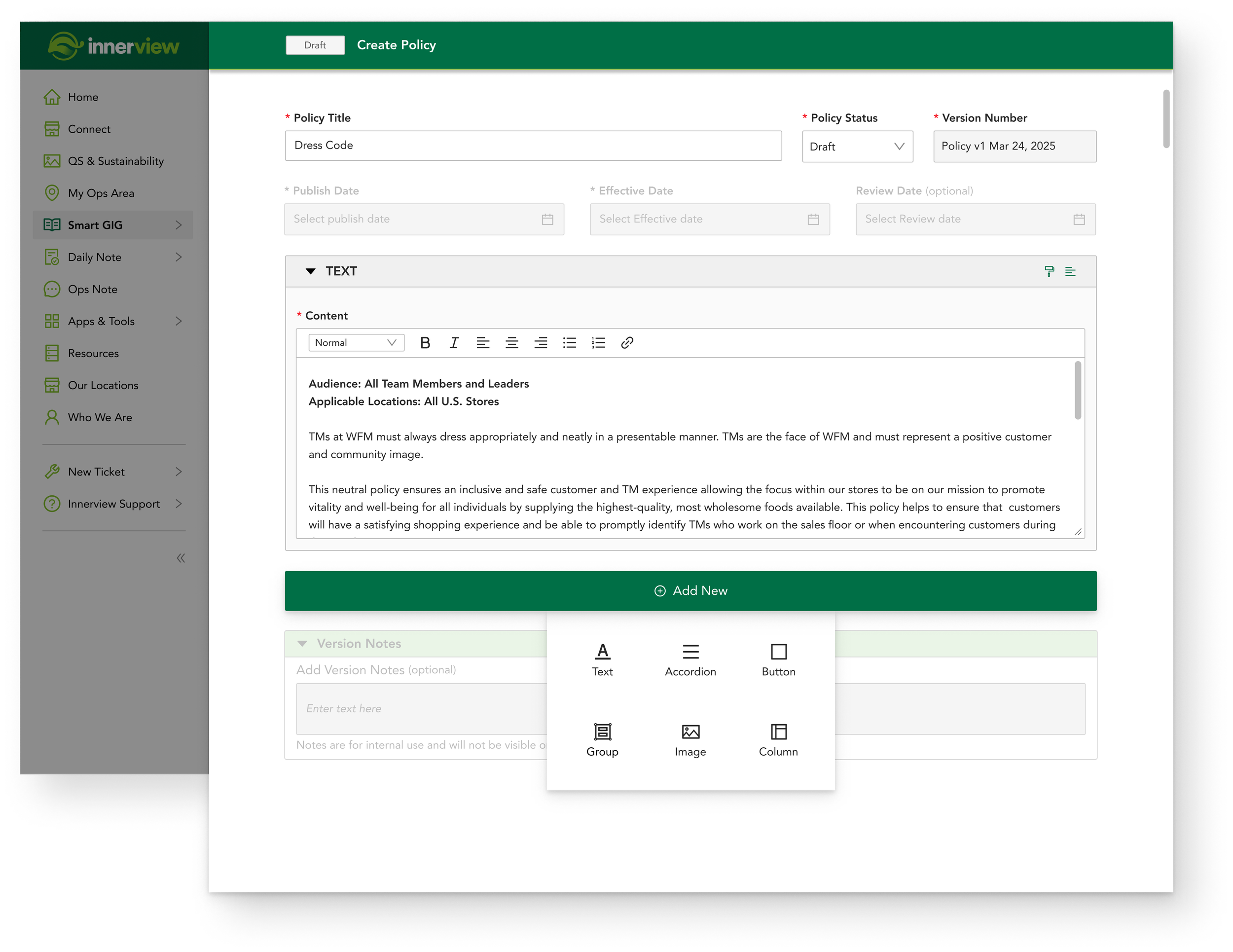Click the innerview logo
Viewport: 1233px width, 952px height.
(x=113, y=46)
